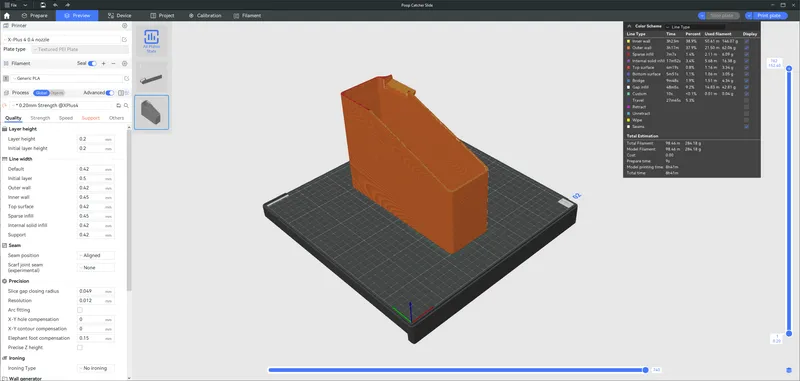
Task: Open the printer preset dropdown
Action: (61, 39)
